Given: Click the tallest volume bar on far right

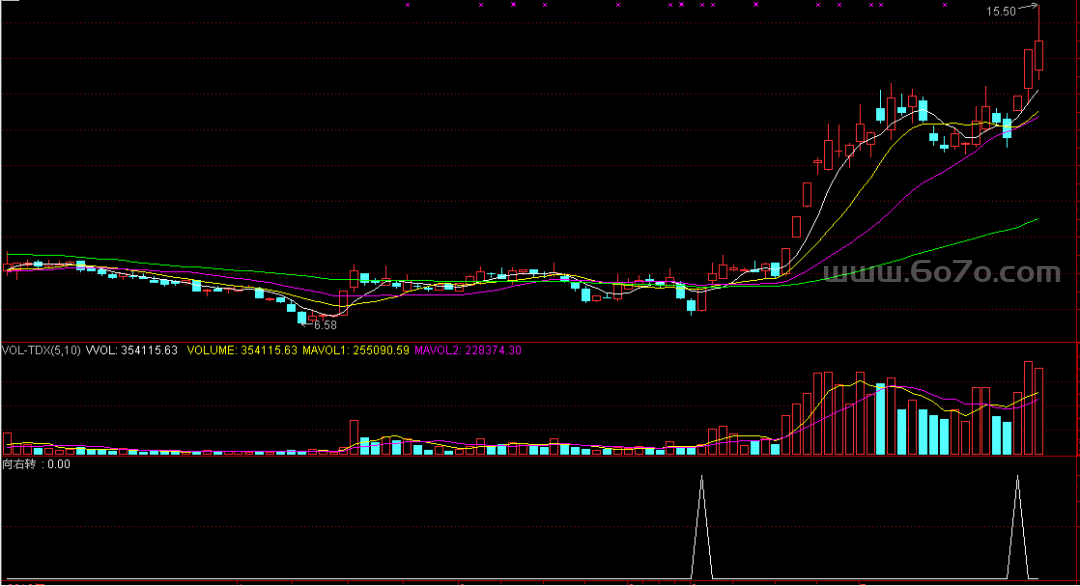Looking at the screenshot, I should (x=1028, y=408).
